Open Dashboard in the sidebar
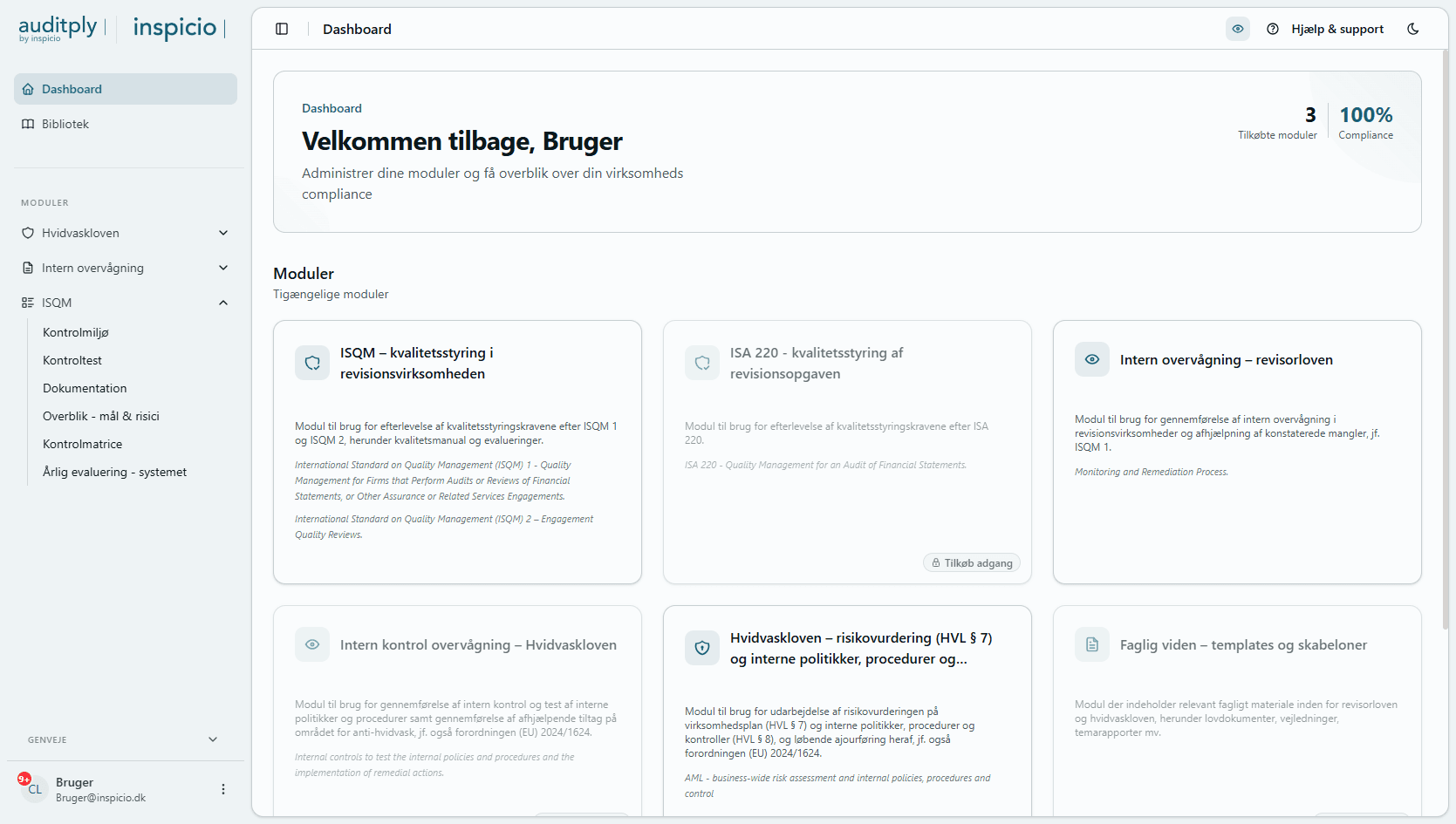This screenshot has width=1456, height=824. 126,89
